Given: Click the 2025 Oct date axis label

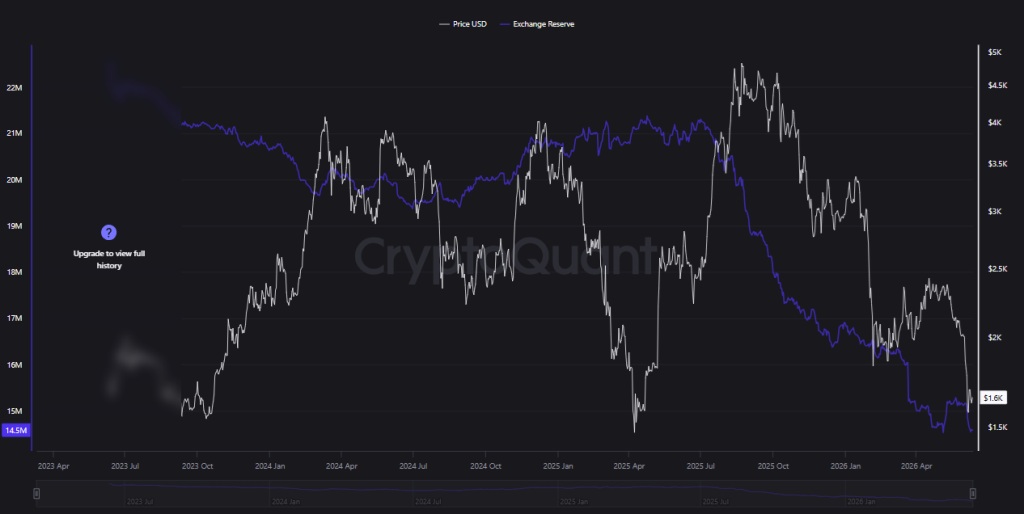Looking at the screenshot, I should coord(773,466).
